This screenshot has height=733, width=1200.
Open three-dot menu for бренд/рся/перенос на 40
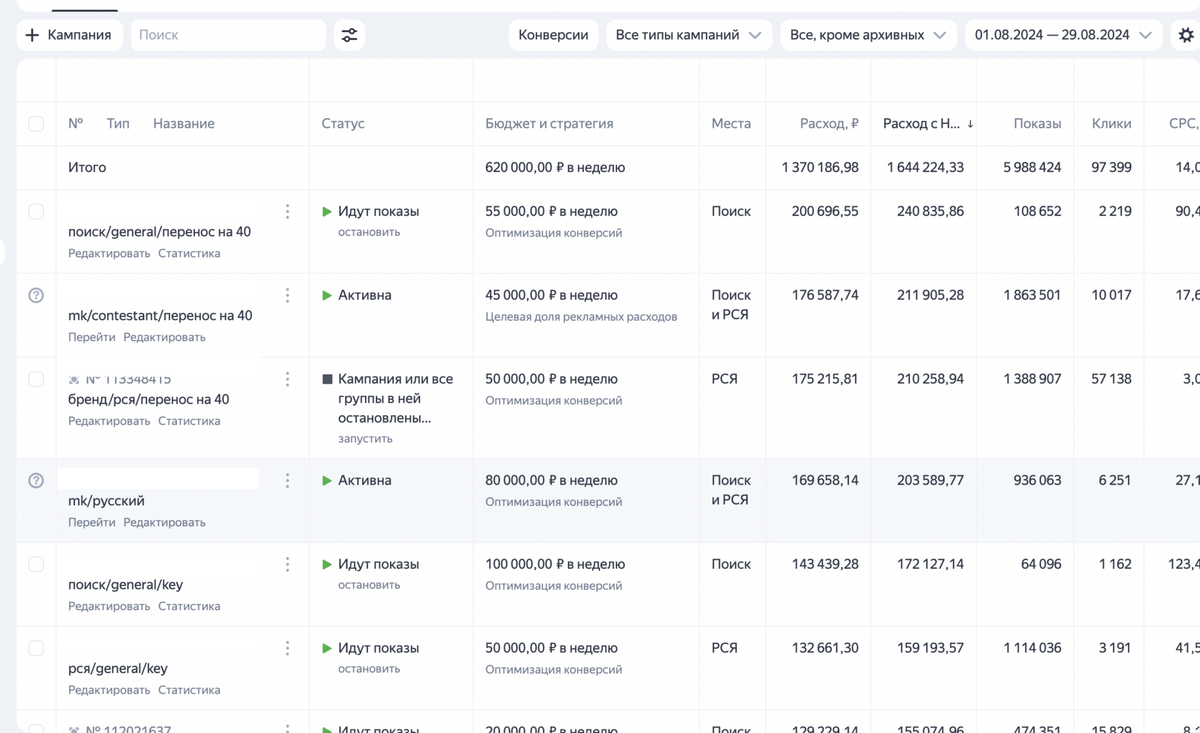coord(287,380)
